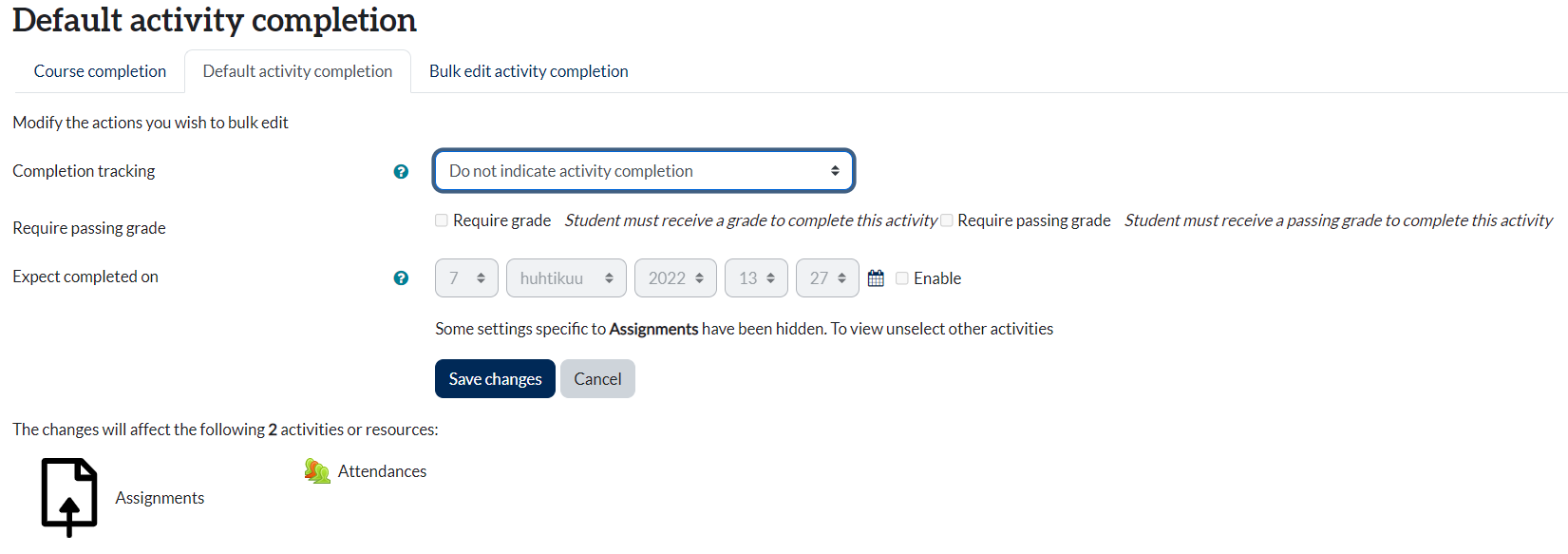Click the Attendances people icon
This screenshot has height=554, width=1568.
[x=317, y=471]
